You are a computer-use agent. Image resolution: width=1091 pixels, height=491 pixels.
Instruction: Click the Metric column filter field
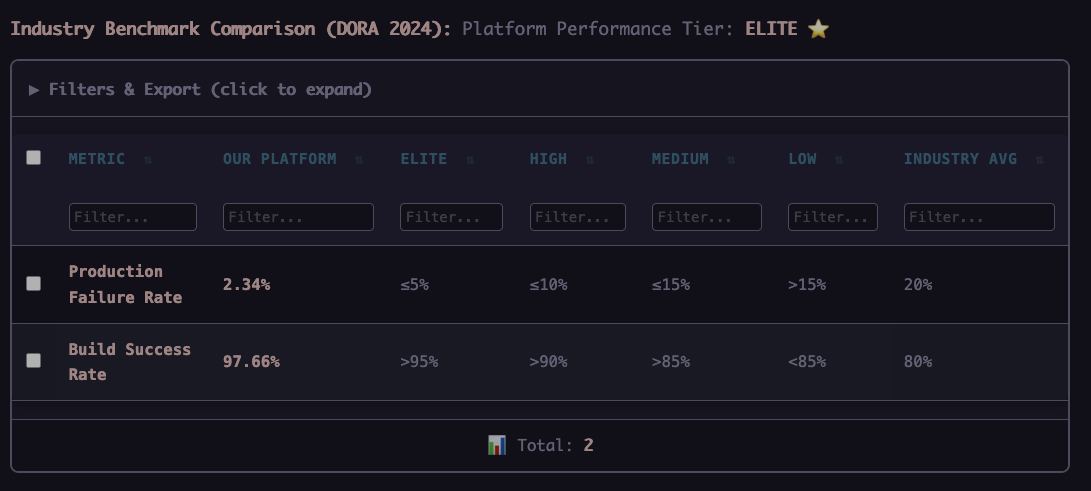tap(133, 217)
